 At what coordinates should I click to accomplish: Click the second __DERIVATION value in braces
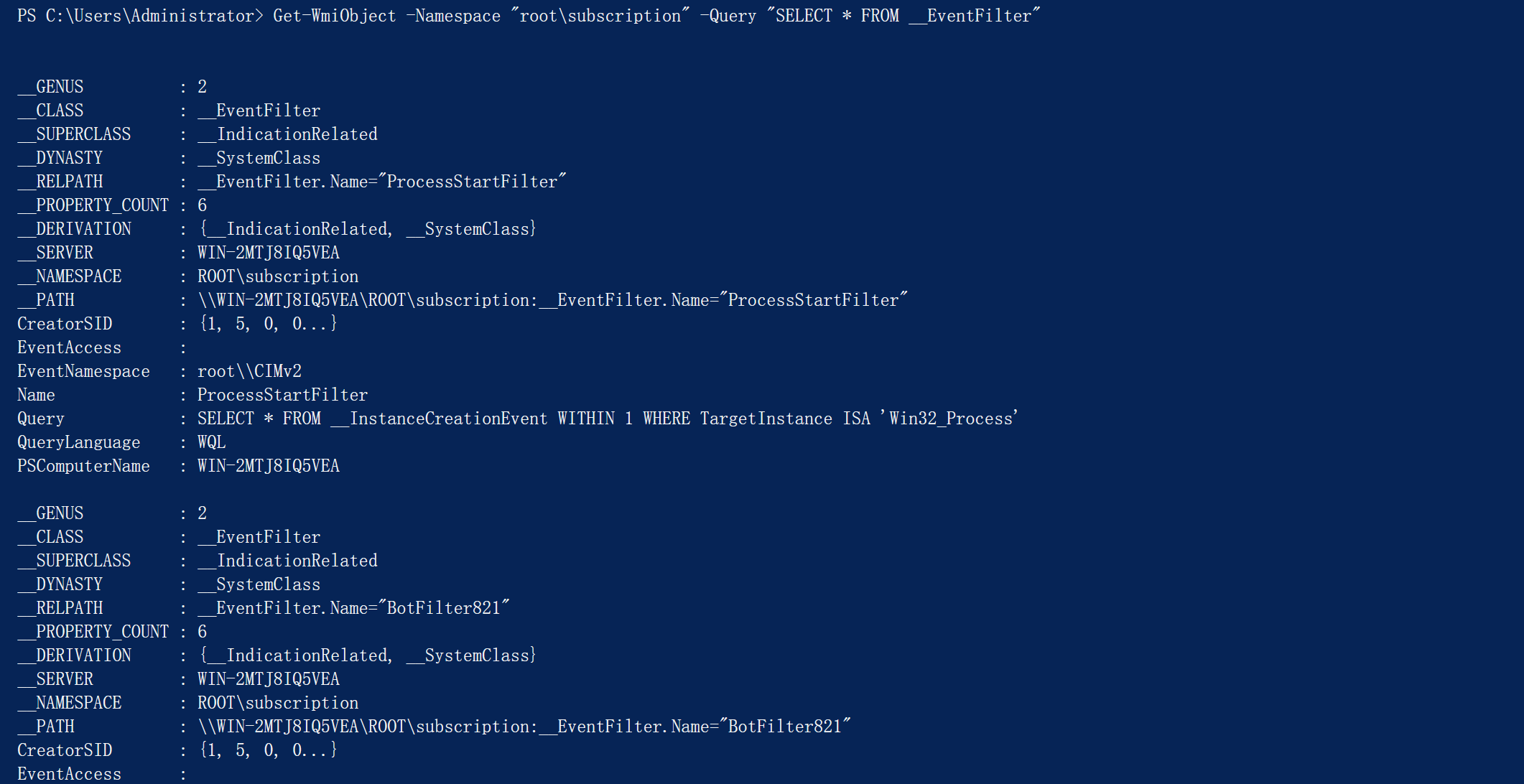coord(367,655)
